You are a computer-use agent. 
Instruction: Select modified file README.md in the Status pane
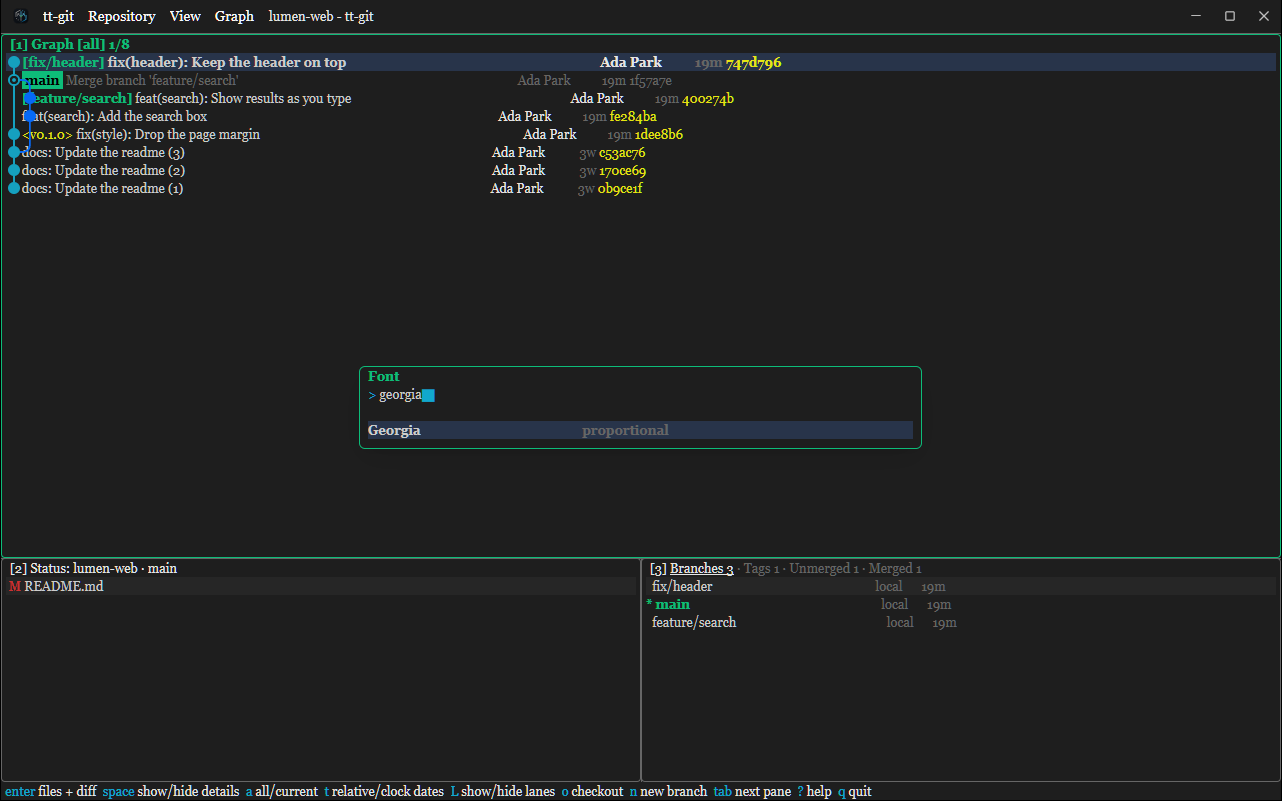pyautogui.click(x=321, y=586)
